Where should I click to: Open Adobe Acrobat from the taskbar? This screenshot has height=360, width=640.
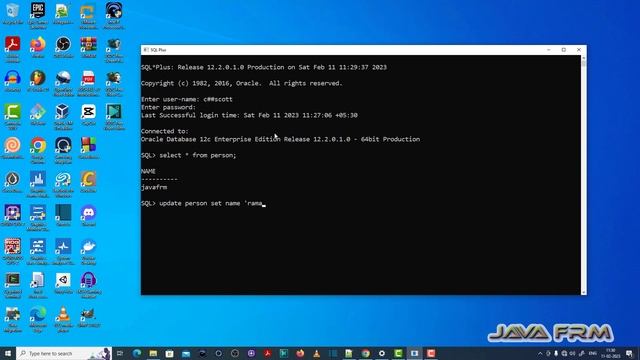point(267,353)
